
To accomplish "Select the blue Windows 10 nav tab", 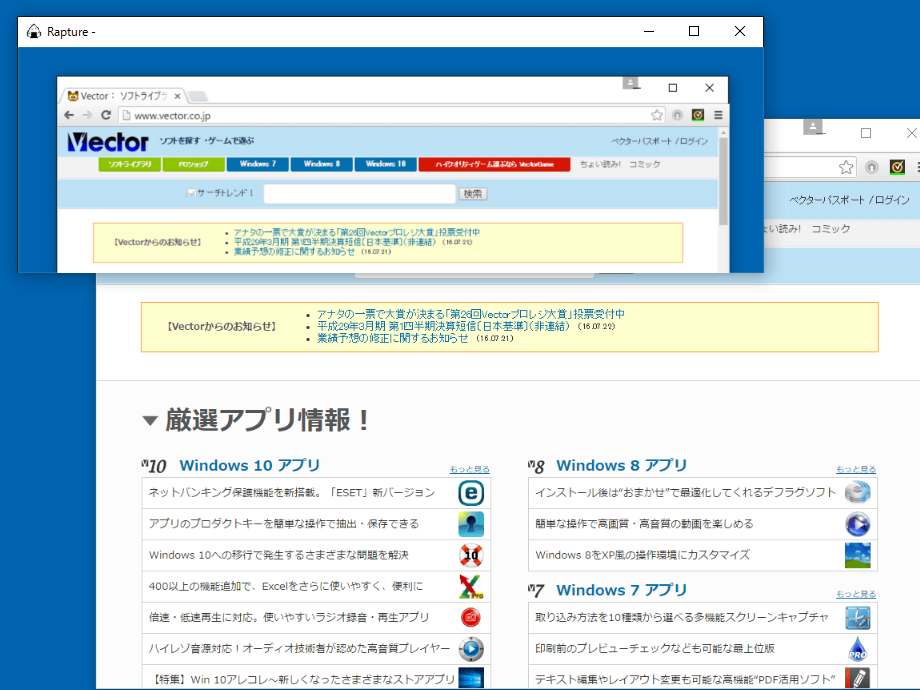I will tap(385, 164).
